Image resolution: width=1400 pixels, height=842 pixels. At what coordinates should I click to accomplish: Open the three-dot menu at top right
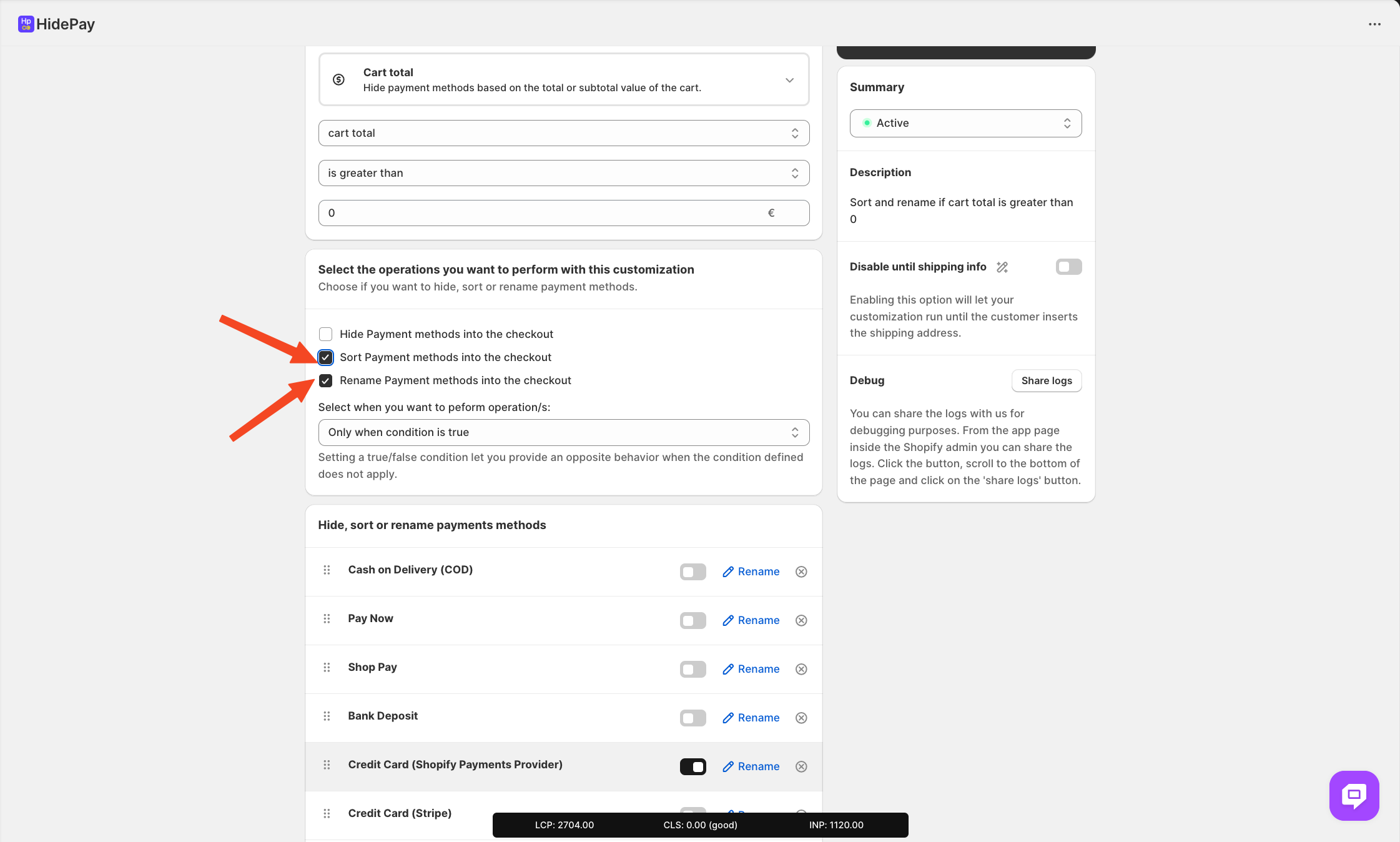[x=1374, y=24]
